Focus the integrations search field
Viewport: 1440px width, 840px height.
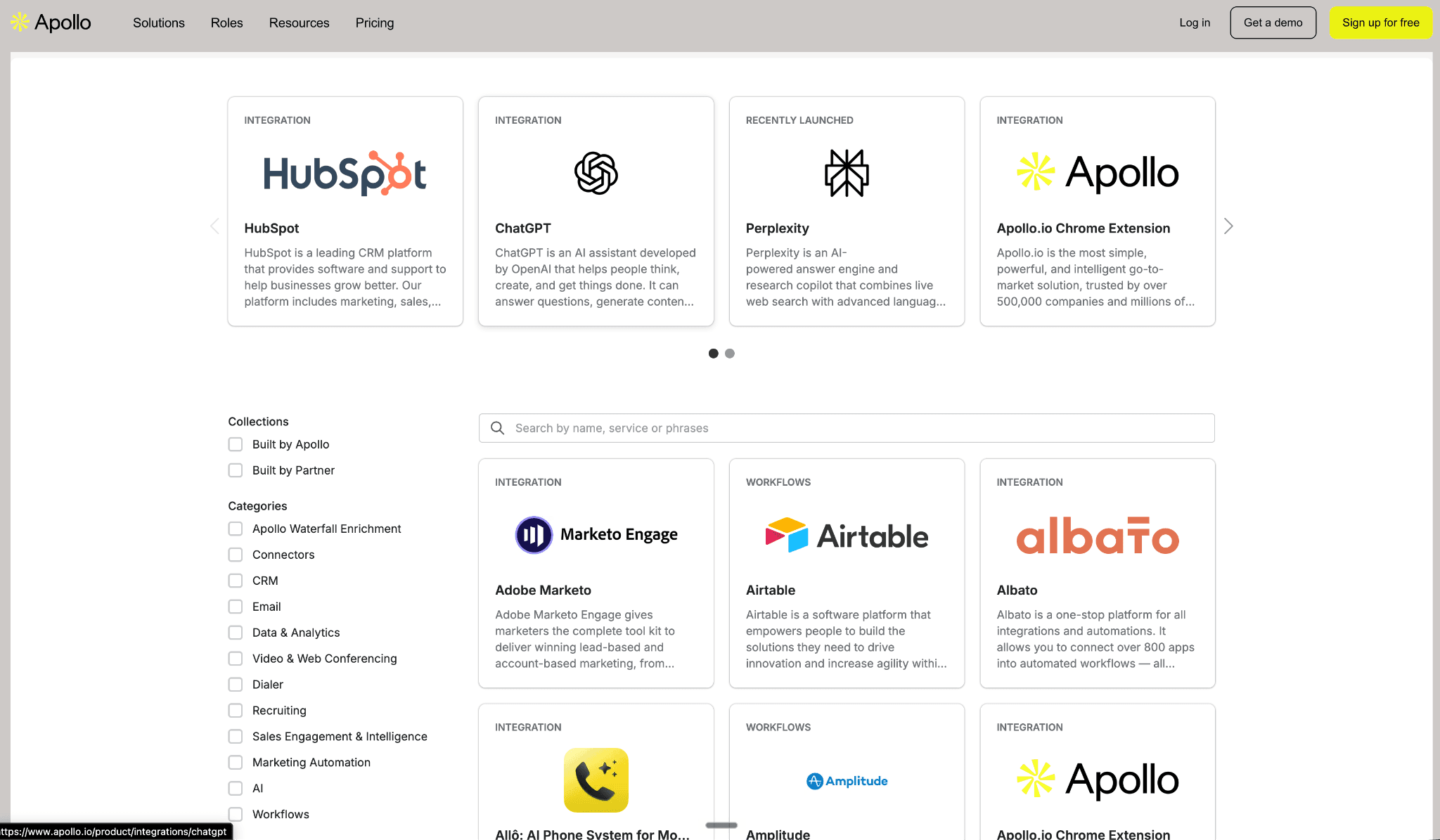[x=847, y=428]
